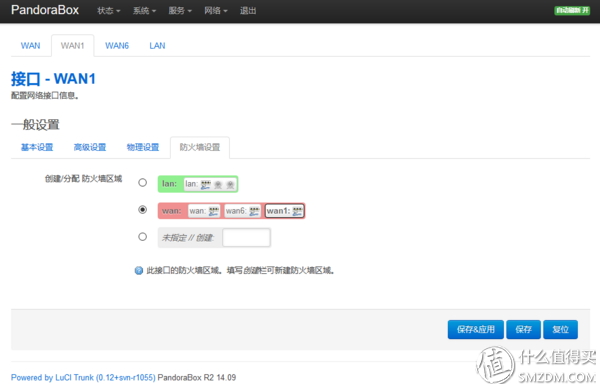This screenshot has height=389, width=600.
Task: Open the 基本设置 settings tab
Action: click(37, 147)
